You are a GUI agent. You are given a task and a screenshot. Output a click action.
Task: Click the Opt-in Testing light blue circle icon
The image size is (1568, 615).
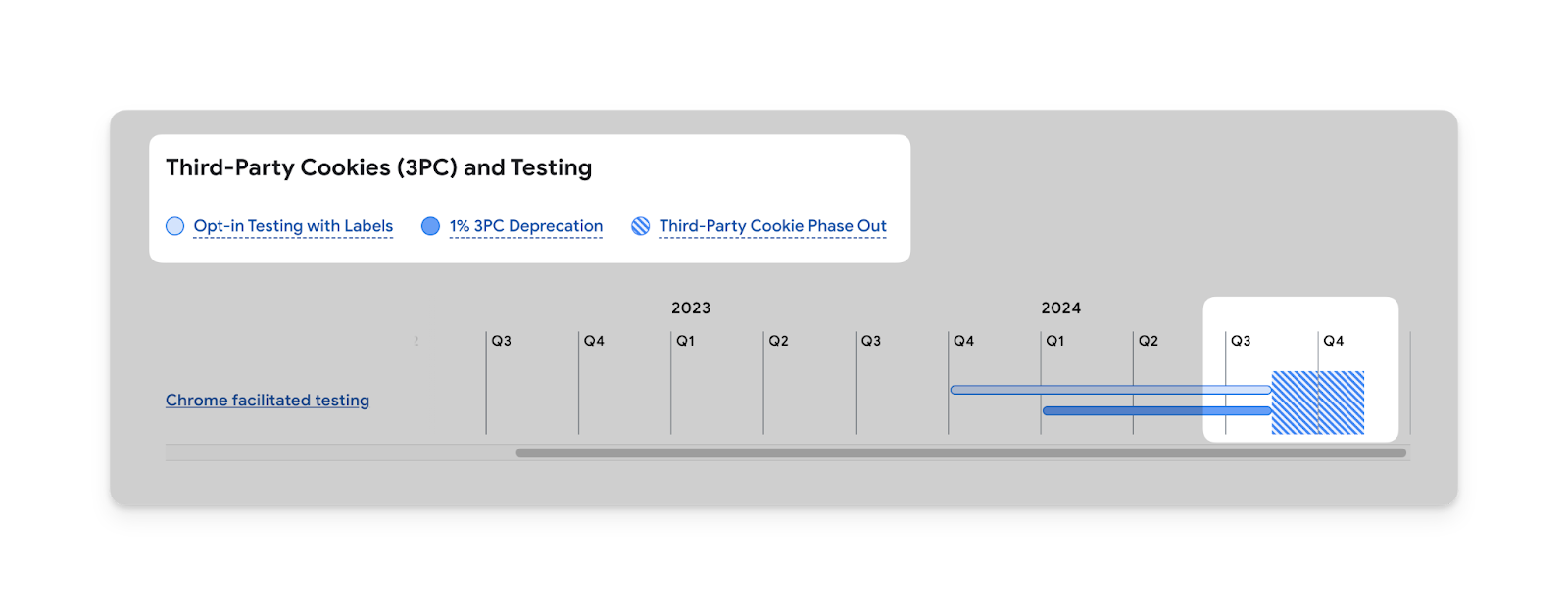[174, 226]
